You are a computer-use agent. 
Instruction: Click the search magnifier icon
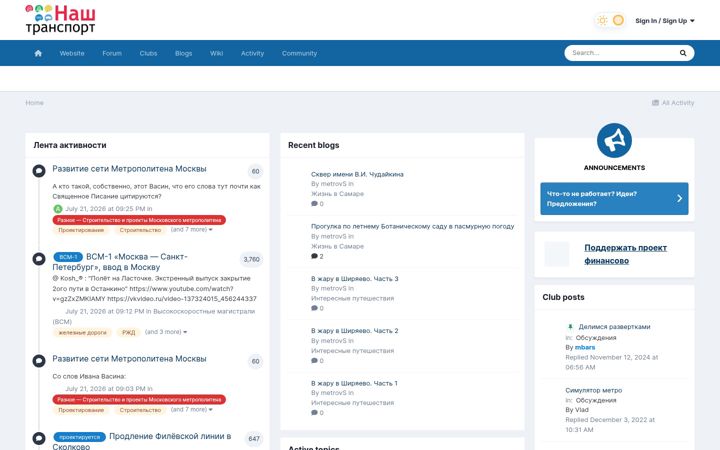tap(683, 53)
